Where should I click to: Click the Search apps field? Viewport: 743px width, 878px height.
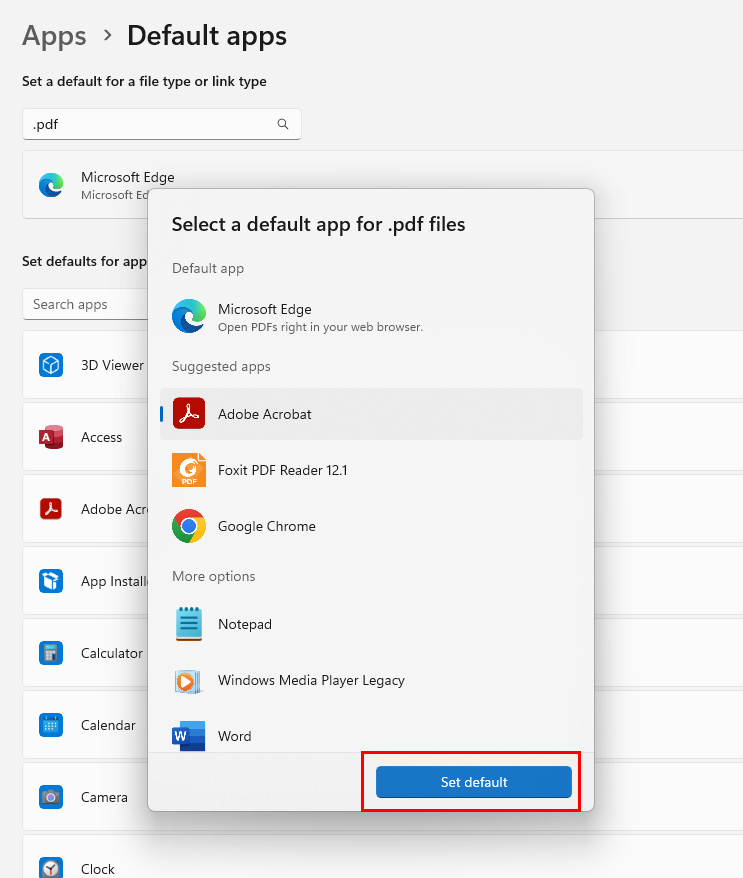[85, 304]
